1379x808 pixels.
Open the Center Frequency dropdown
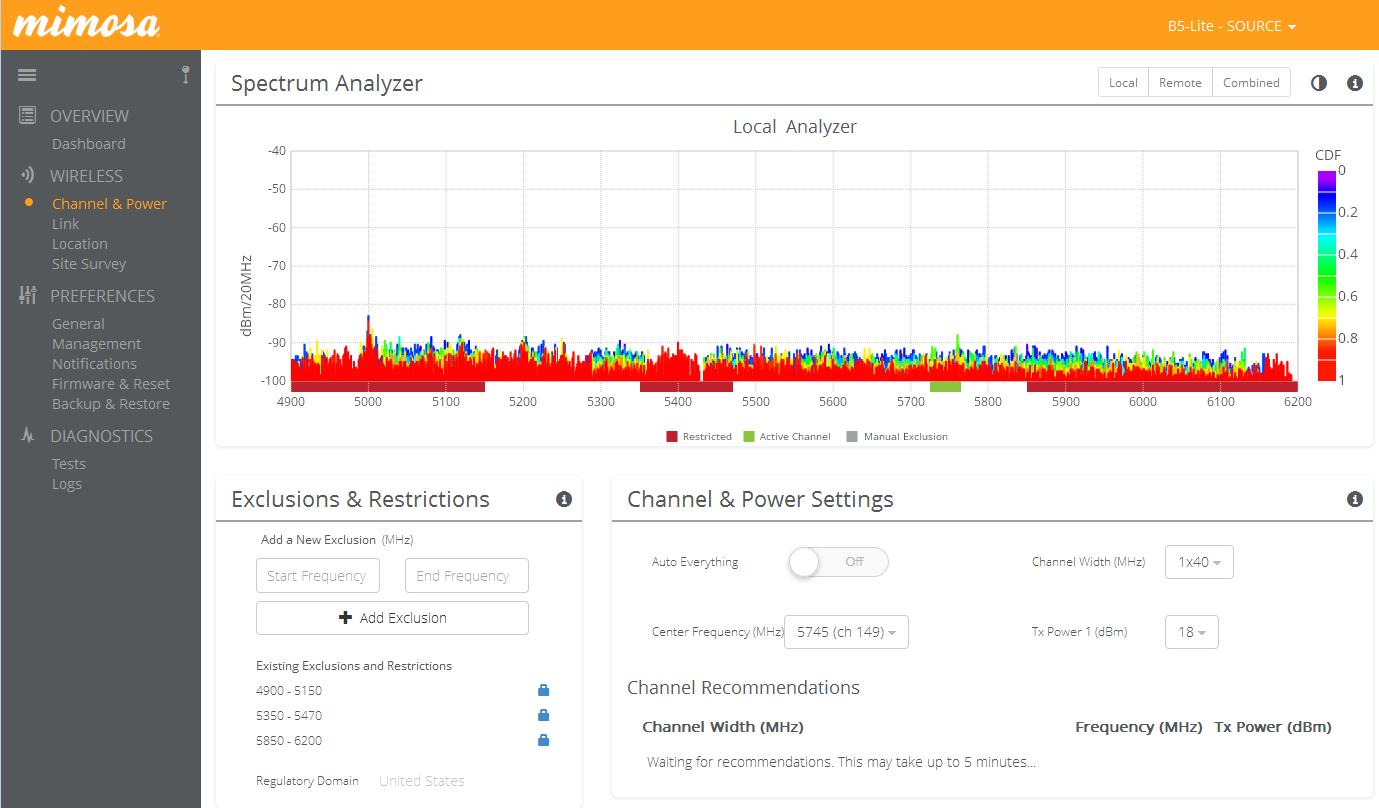point(846,632)
